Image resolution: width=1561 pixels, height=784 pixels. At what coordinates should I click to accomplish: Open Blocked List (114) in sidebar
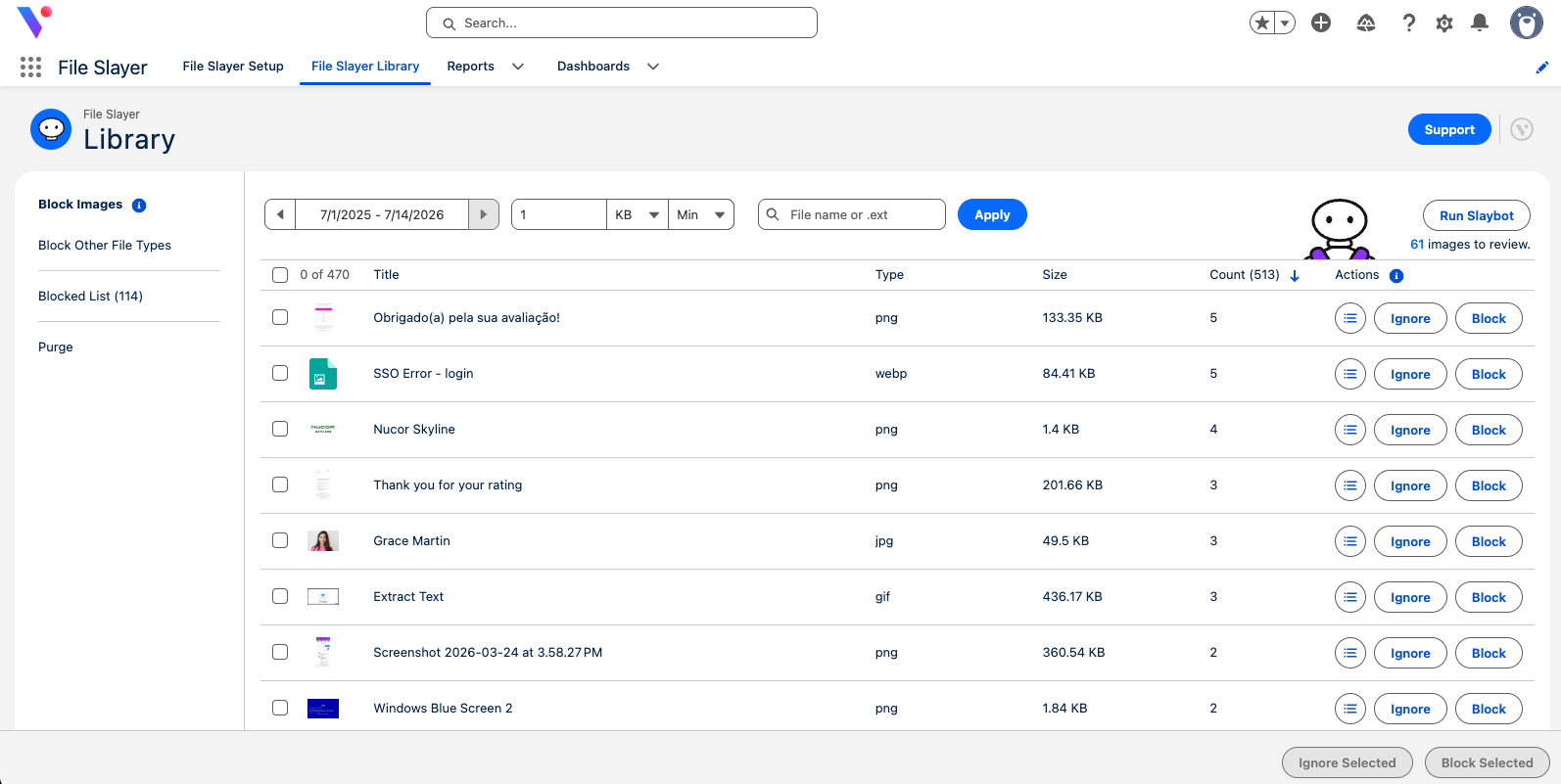coord(90,297)
